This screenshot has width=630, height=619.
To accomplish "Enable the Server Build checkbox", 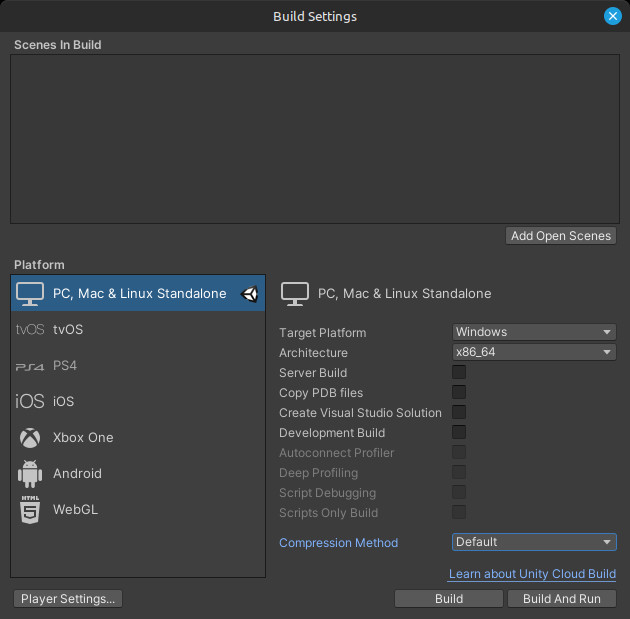I will point(459,373).
